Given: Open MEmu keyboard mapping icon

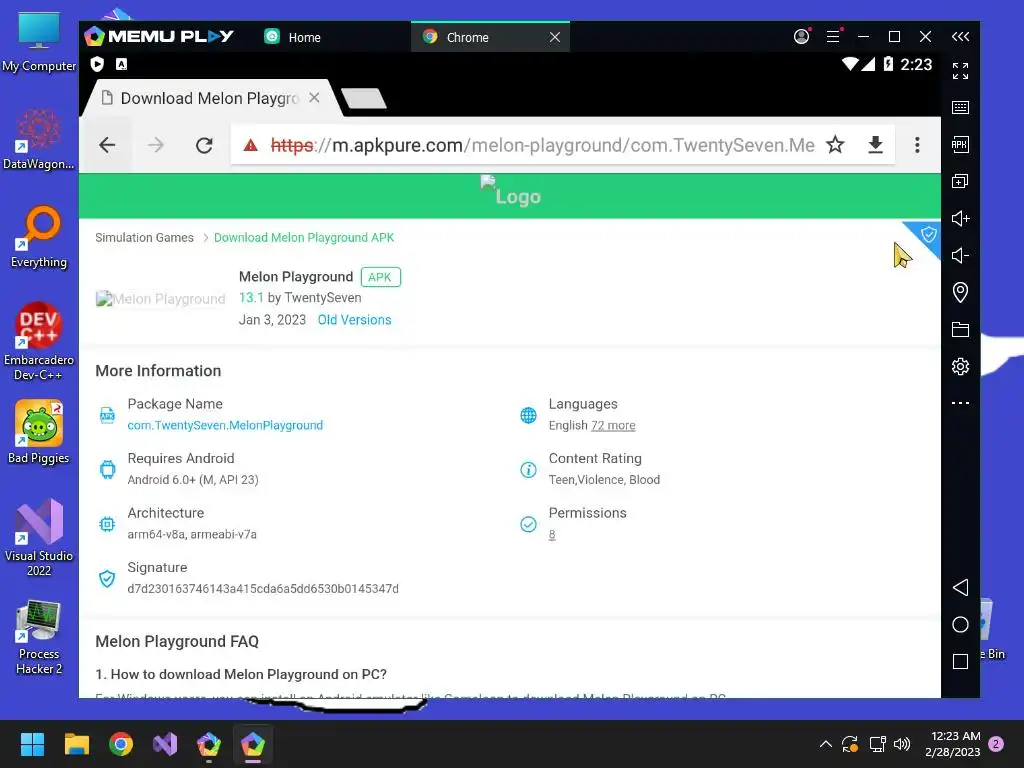Looking at the screenshot, I should [960, 108].
